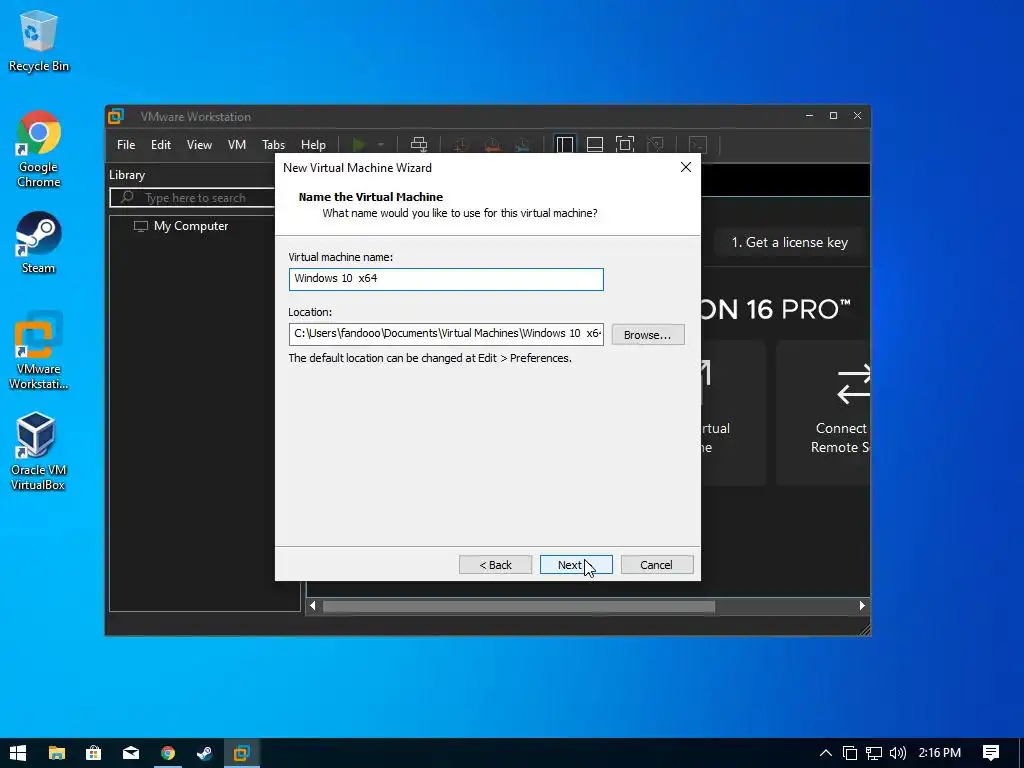Open the Edit menu
Viewport: 1024px width, 768px height.
pyautogui.click(x=161, y=145)
